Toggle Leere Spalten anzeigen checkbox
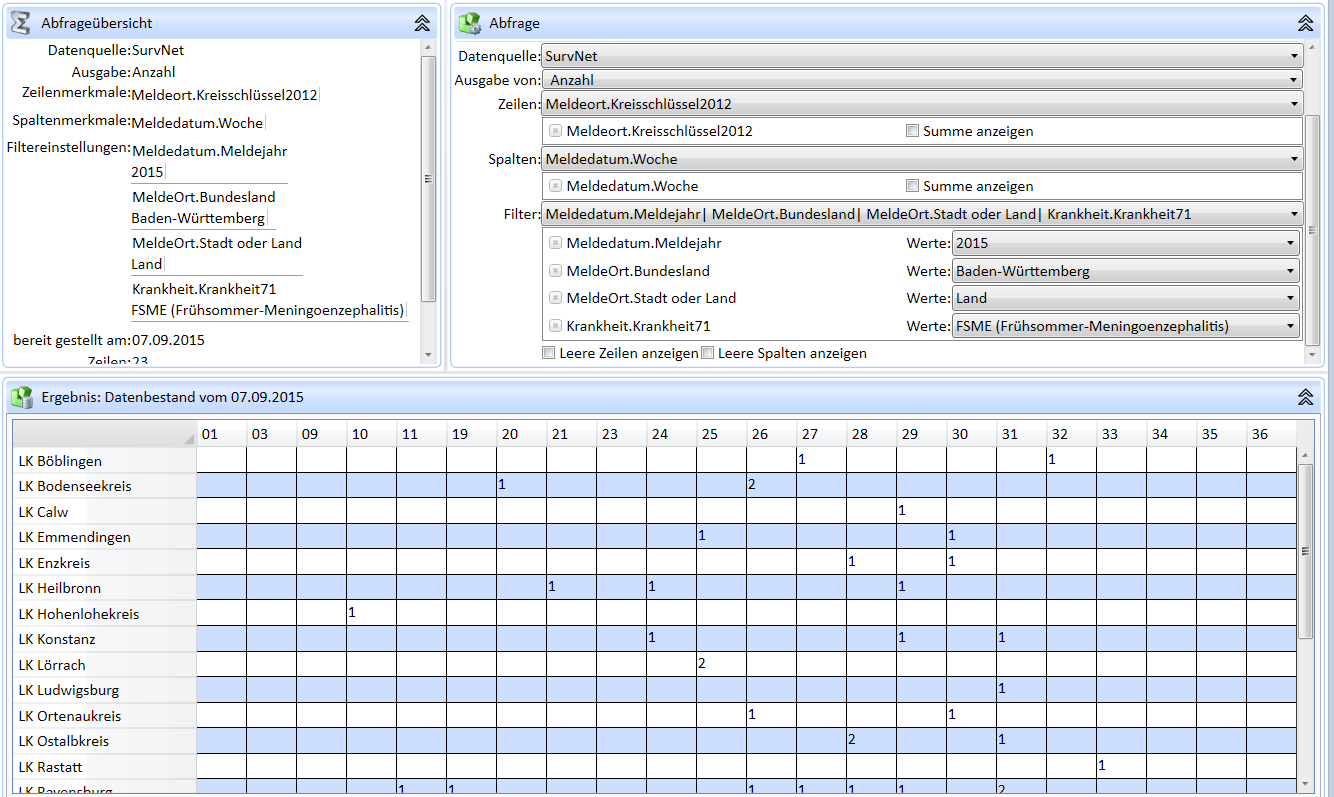The height and width of the screenshot is (797, 1334). tap(707, 353)
